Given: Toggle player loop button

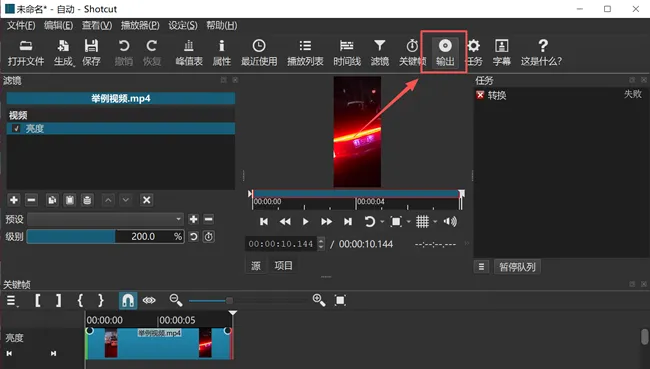Looking at the screenshot, I should click(x=369, y=222).
